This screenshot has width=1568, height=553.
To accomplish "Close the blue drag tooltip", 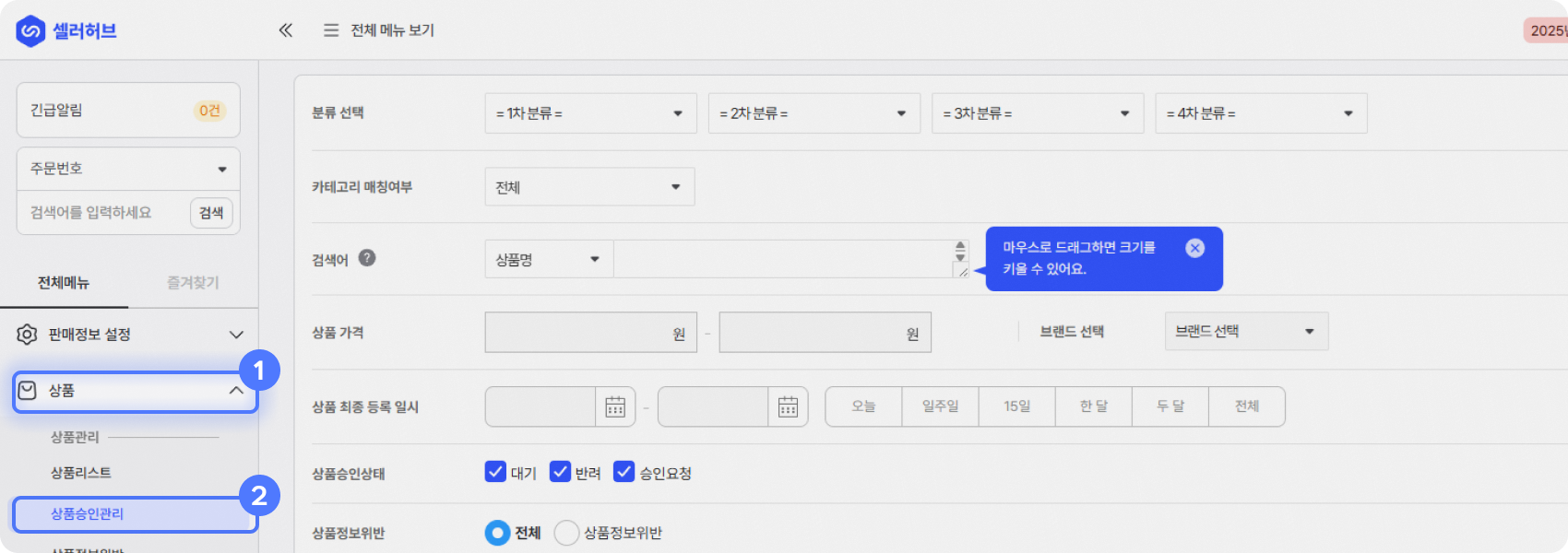I will (1194, 248).
